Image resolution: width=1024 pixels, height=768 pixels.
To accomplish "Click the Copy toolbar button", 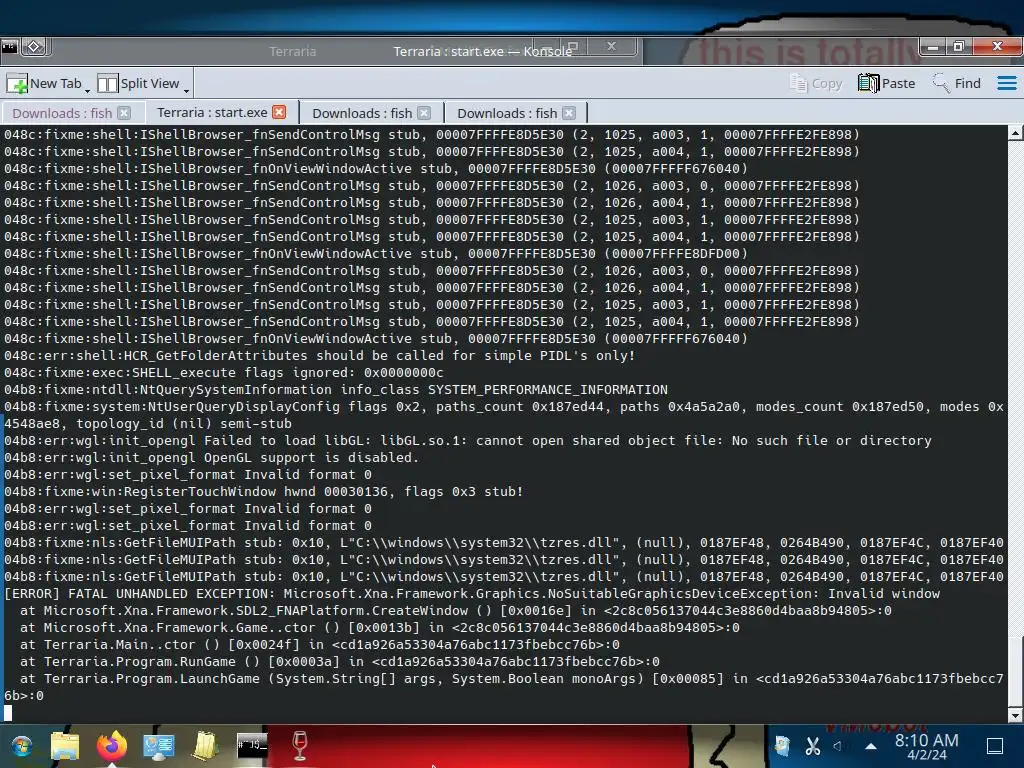I will [816, 84].
